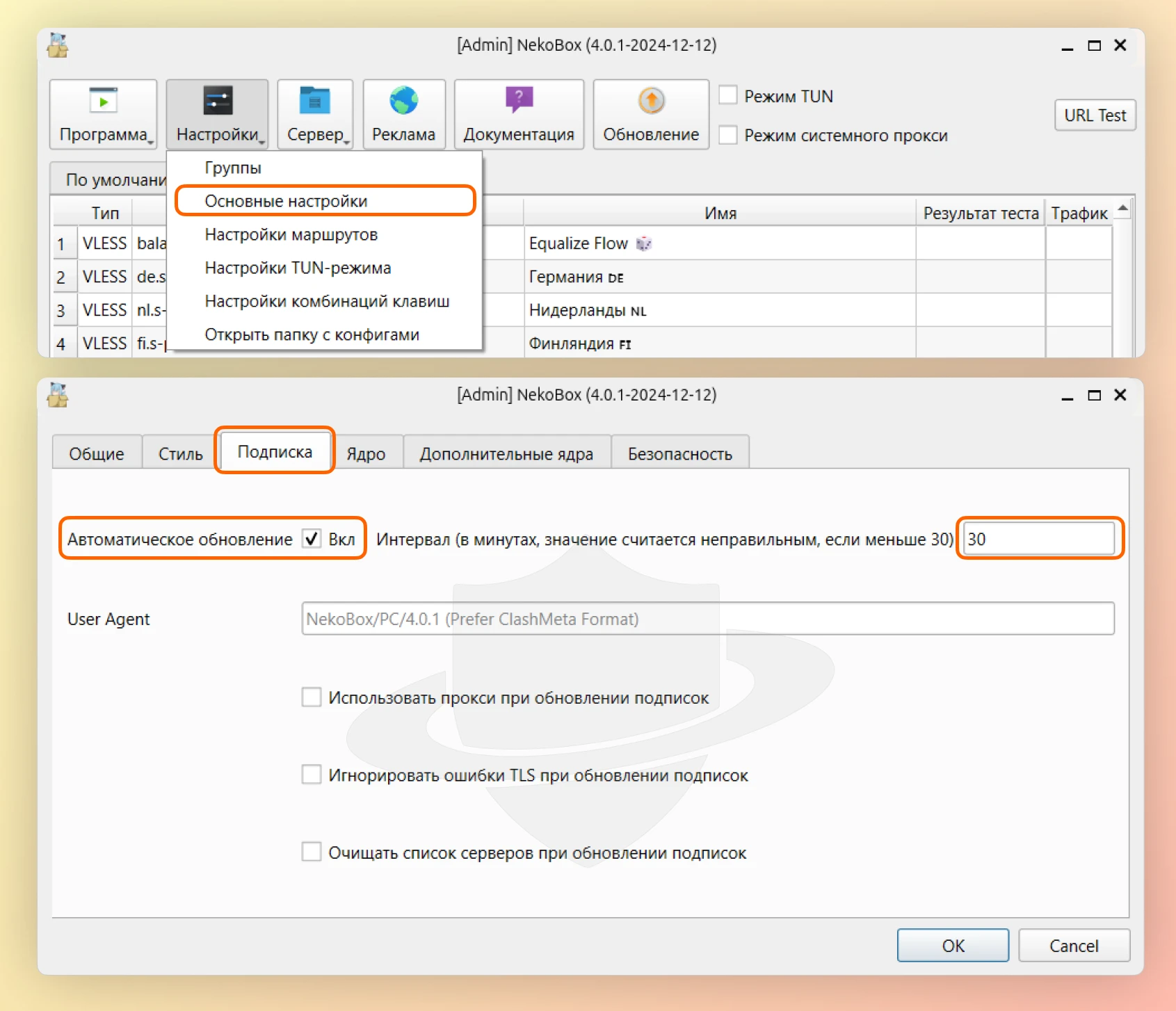Disable automatic update Вкл checkbox
This screenshot has height=1011, width=1176.
pos(312,539)
